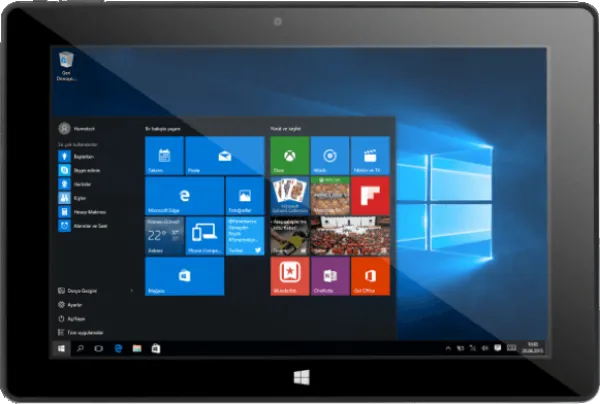Open Hesap Makinesi from most used list
Screen dimensions: 600x404
coord(83,212)
